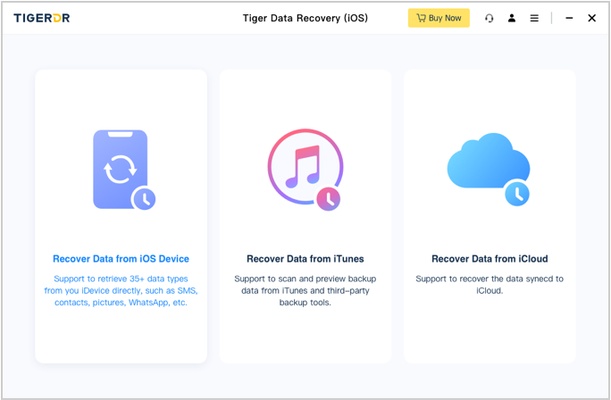This screenshot has width=611, height=400.
Task: Click the shopping cart icon in Buy Now
Action: (x=421, y=18)
